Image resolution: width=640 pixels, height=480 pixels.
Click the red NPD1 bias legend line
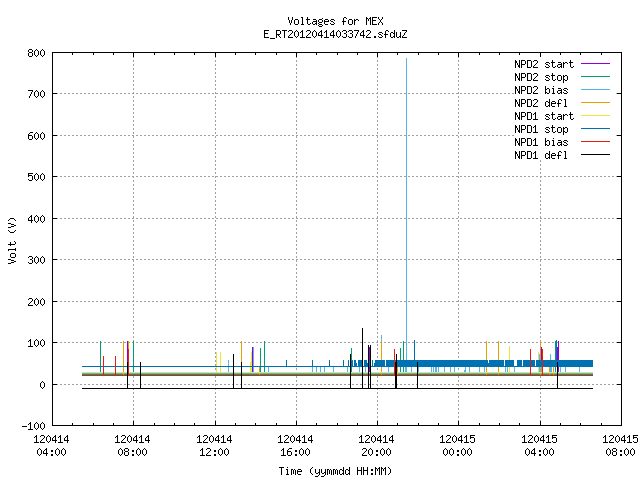coord(595,142)
